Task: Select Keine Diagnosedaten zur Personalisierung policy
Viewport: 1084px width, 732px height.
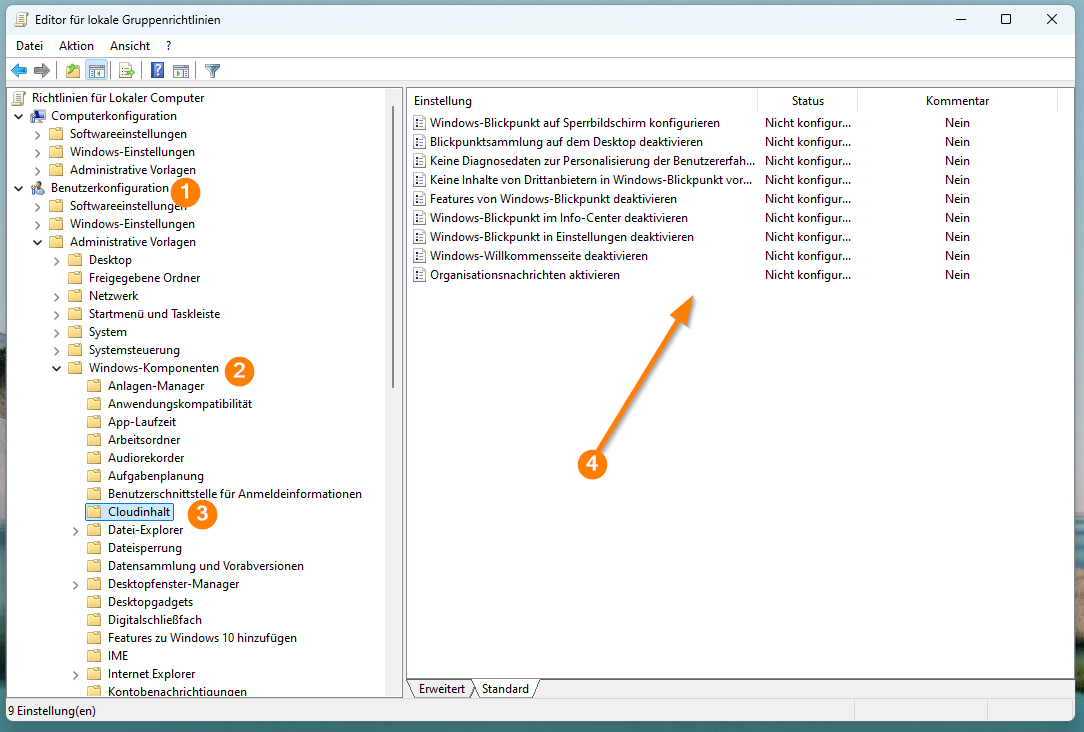Action: (x=592, y=161)
